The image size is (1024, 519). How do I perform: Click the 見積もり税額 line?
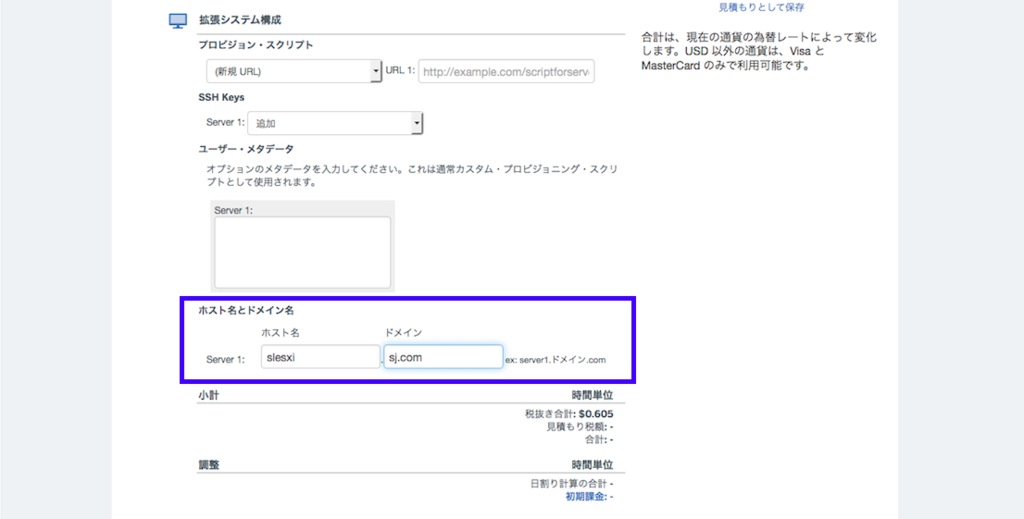[x=580, y=427]
